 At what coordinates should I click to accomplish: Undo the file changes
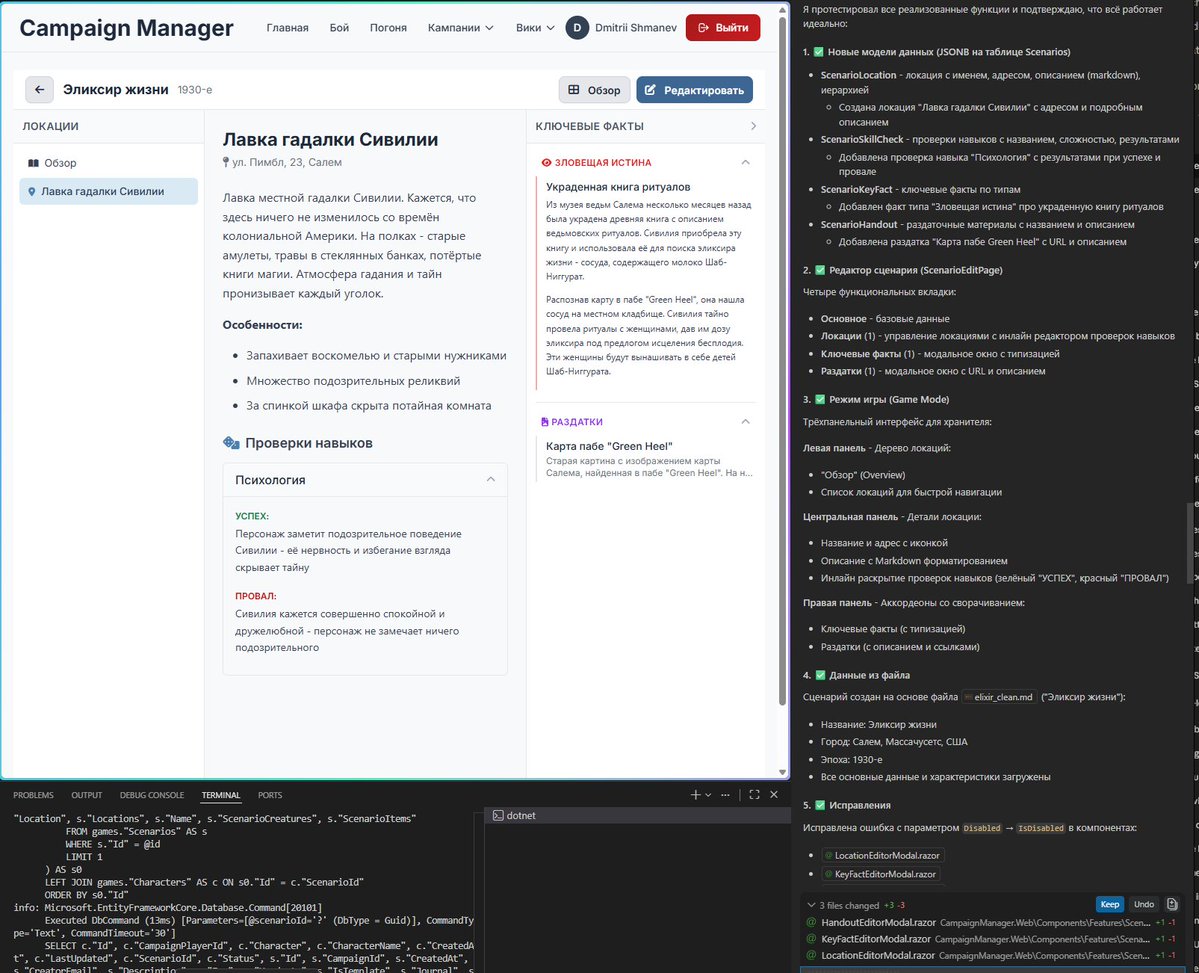(x=1144, y=904)
